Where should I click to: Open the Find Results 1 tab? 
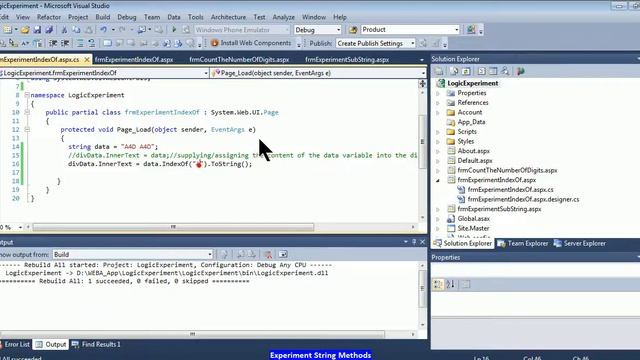click(x=97, y=344)
